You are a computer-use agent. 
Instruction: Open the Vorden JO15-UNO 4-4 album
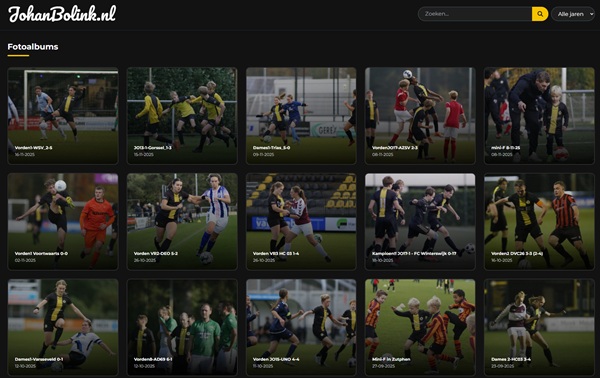301,327
